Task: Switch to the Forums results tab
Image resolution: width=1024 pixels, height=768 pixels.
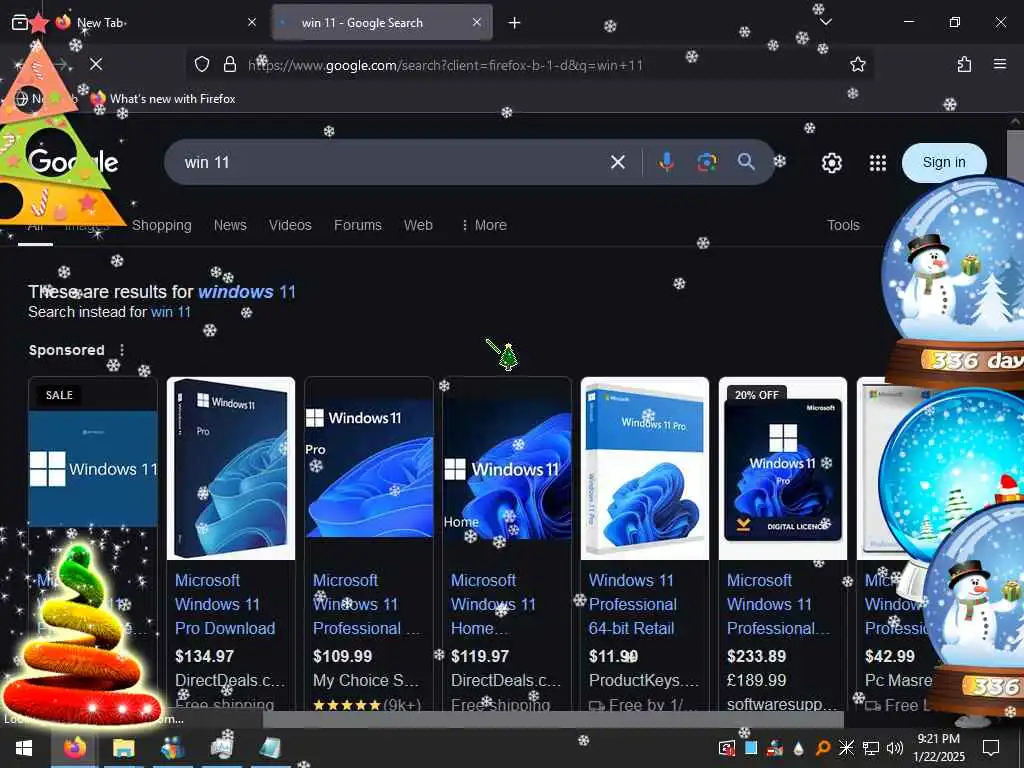Action: [357, 225]
